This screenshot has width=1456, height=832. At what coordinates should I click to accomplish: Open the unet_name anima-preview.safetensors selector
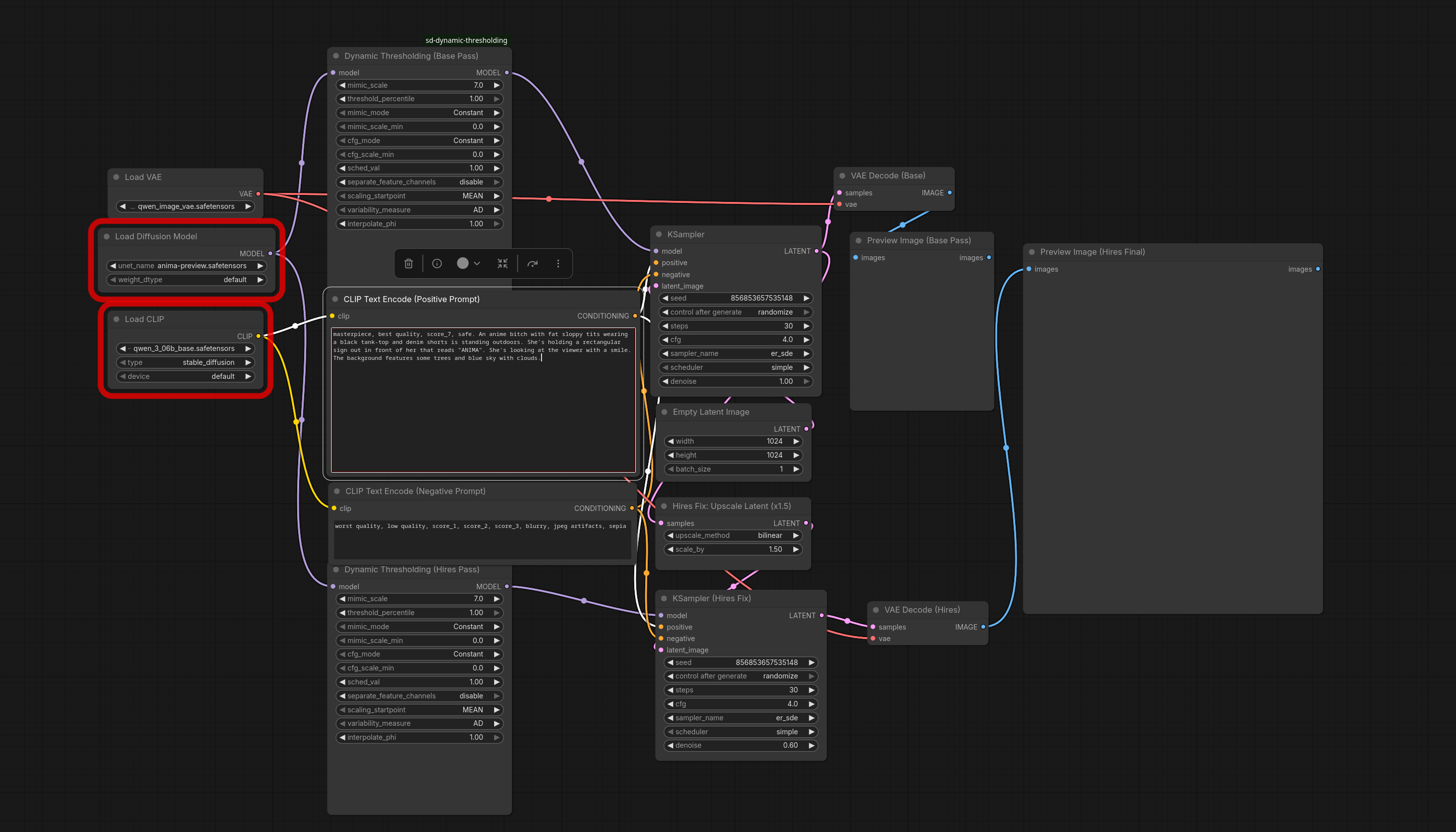[187, 266]
